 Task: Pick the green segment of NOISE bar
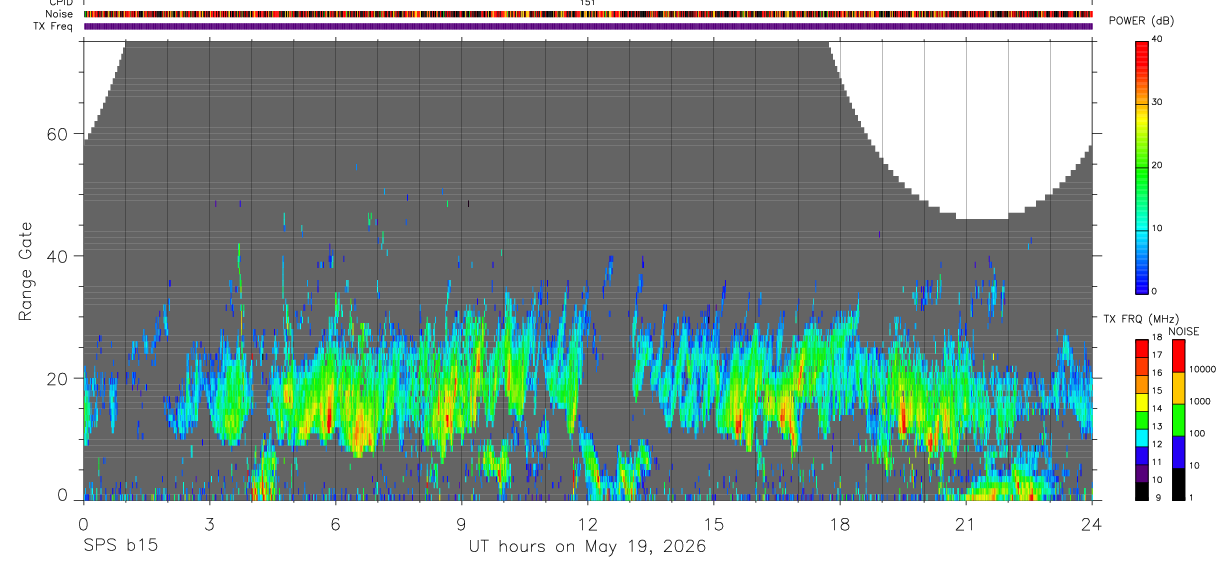click(x=1177, y=420)
